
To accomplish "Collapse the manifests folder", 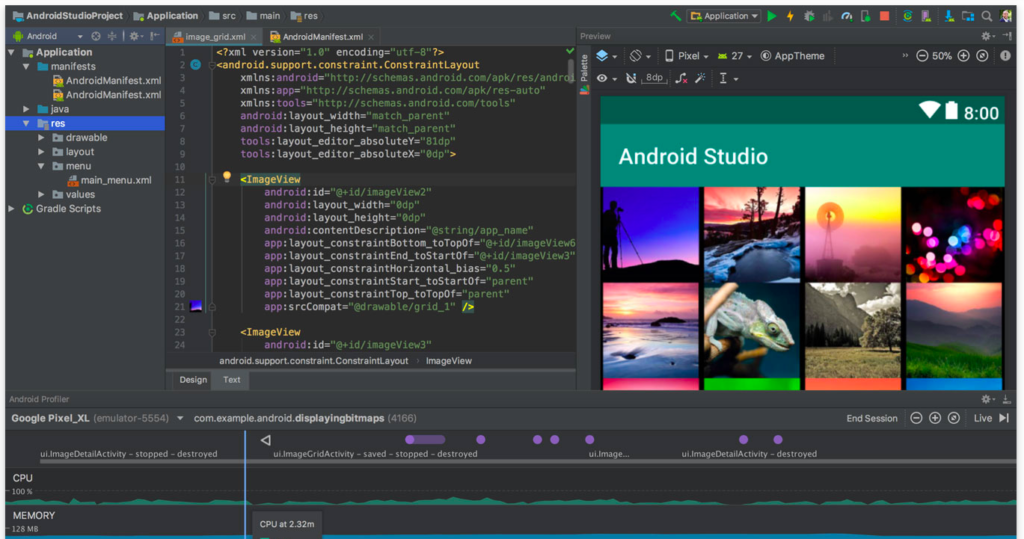I will click(x=26, y=67).
